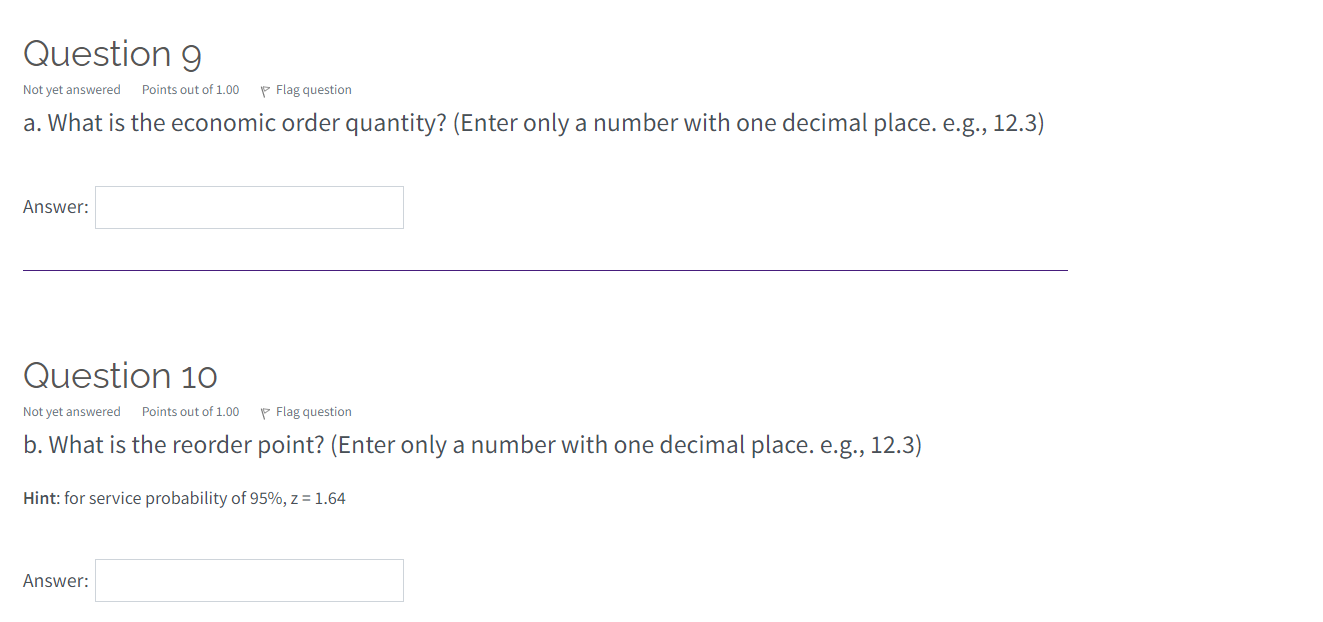The width and height of the screenshot is (1323, 622).
Task: Click the Hint text about z = 1.64
Action: [x=184, y=497]
